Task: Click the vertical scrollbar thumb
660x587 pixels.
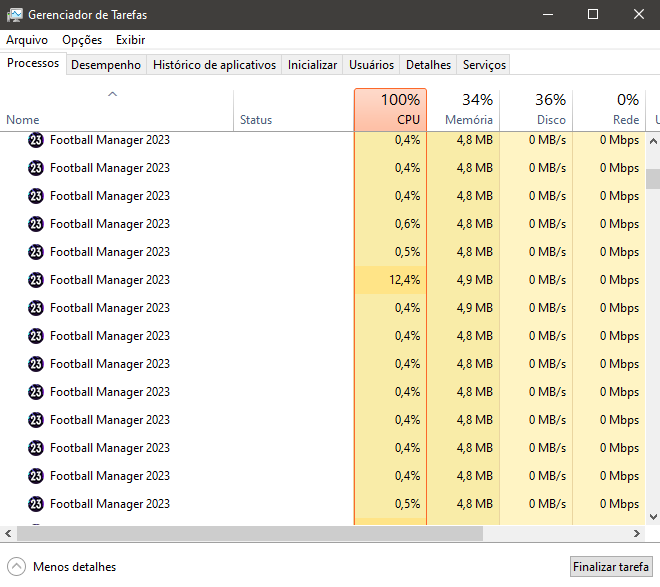Action: pos(652,179)
